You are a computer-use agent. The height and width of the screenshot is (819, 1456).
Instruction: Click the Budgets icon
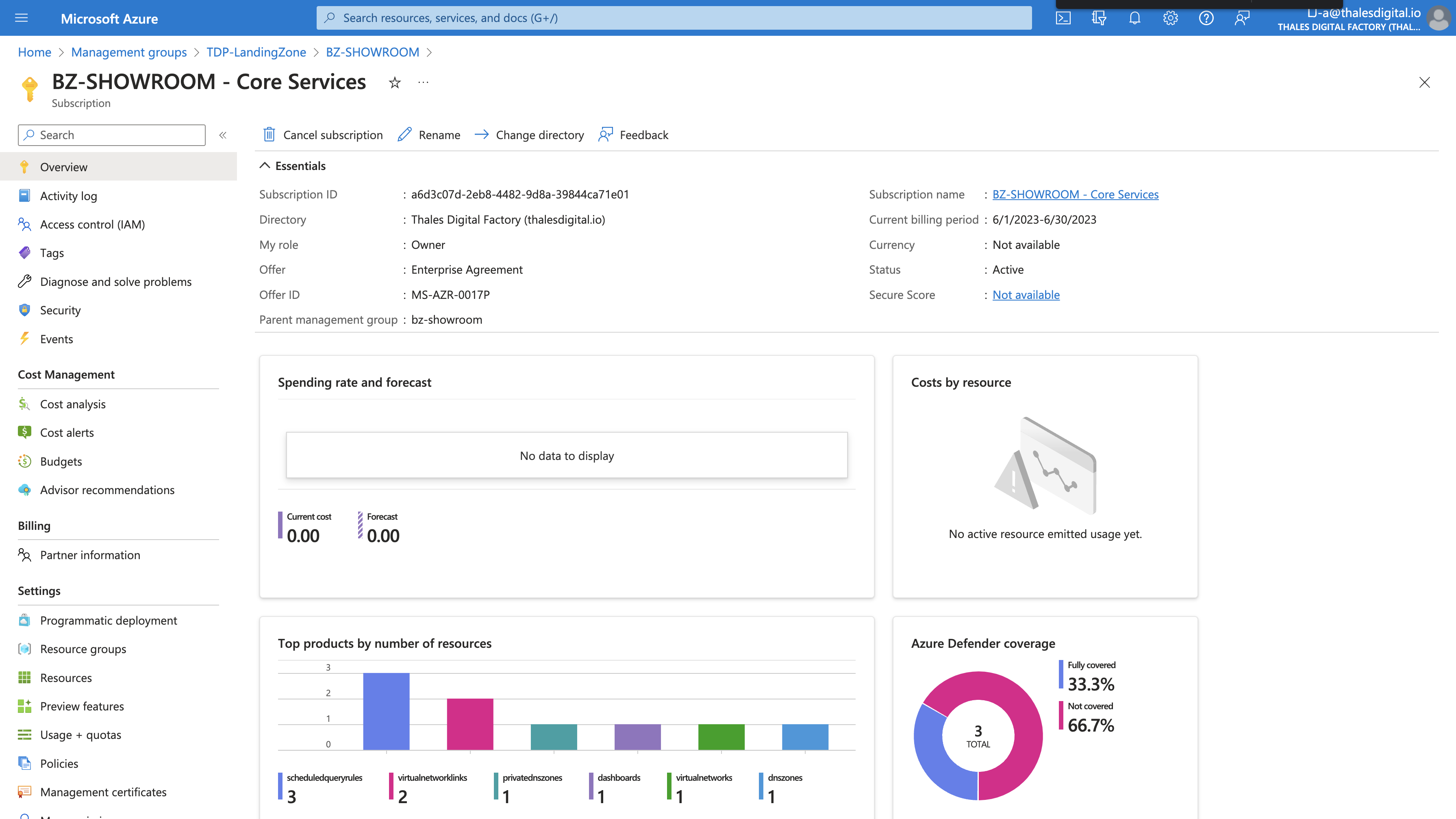pyautogui.click(x=24, y=461)
